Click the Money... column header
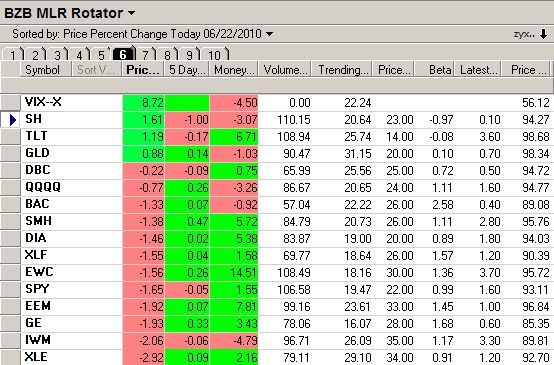This screenshot has width=554, height=365. pos(234,69)
